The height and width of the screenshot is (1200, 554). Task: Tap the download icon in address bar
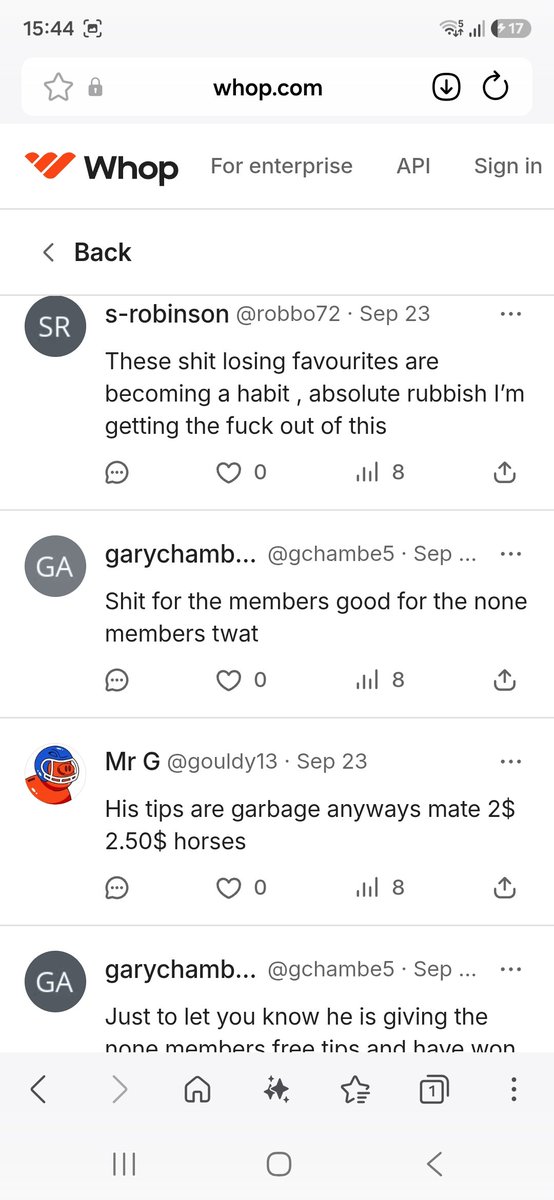pos(446,88)
